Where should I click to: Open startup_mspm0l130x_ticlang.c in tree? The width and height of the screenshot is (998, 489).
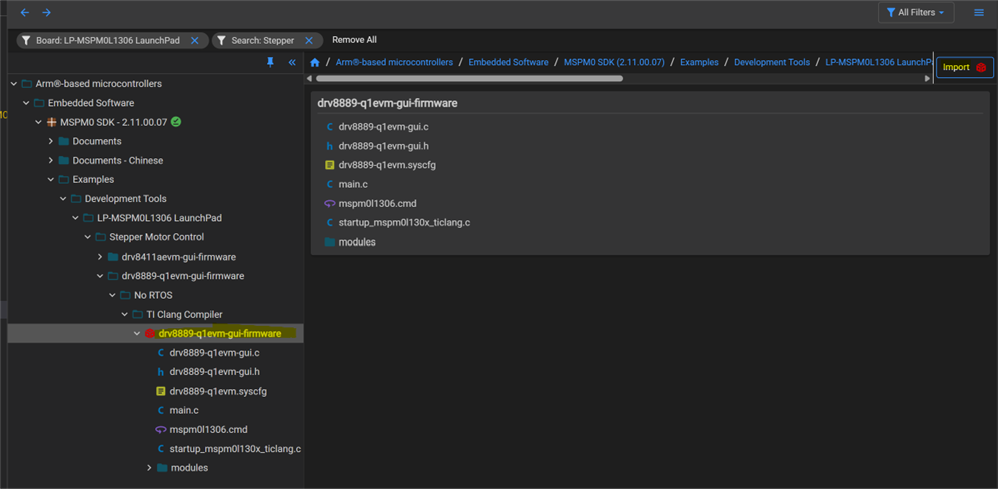click(x=235, y=448)
